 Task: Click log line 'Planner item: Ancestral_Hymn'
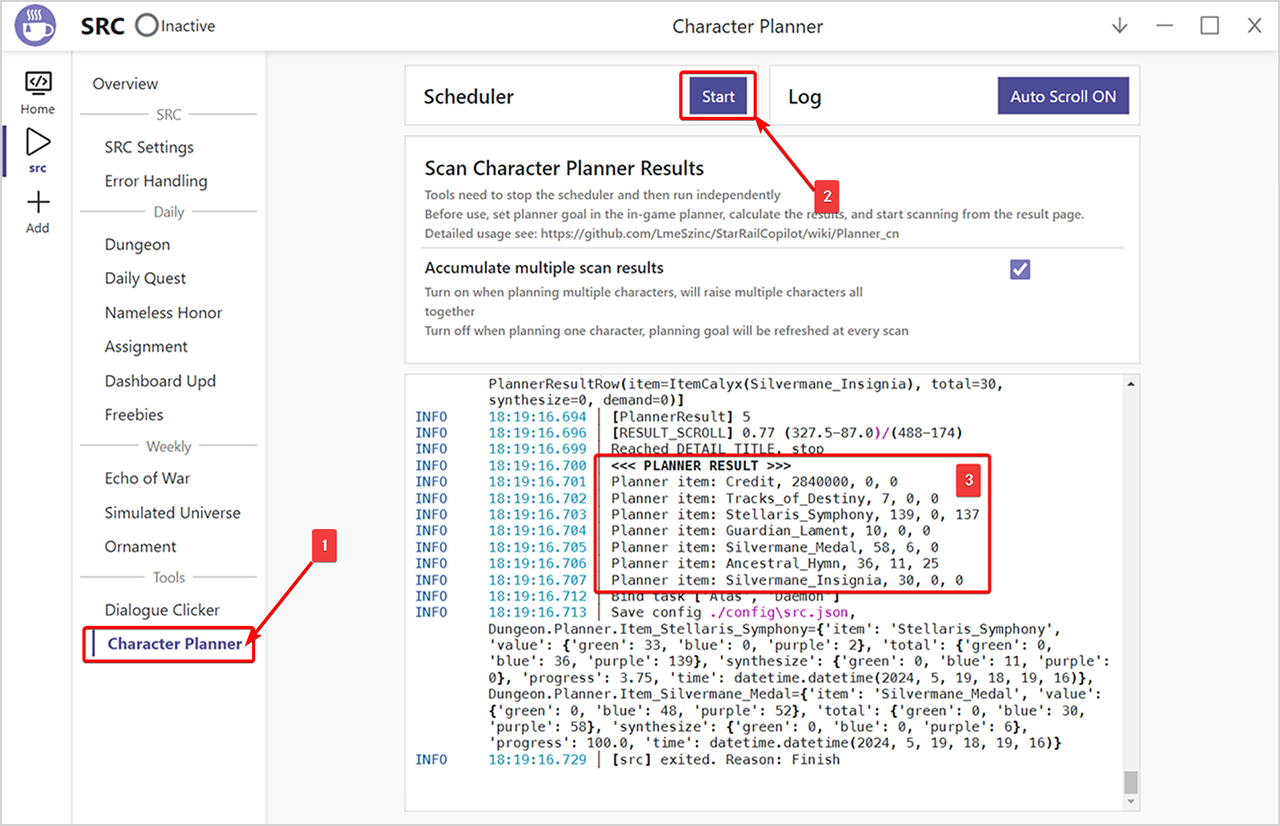774,564
